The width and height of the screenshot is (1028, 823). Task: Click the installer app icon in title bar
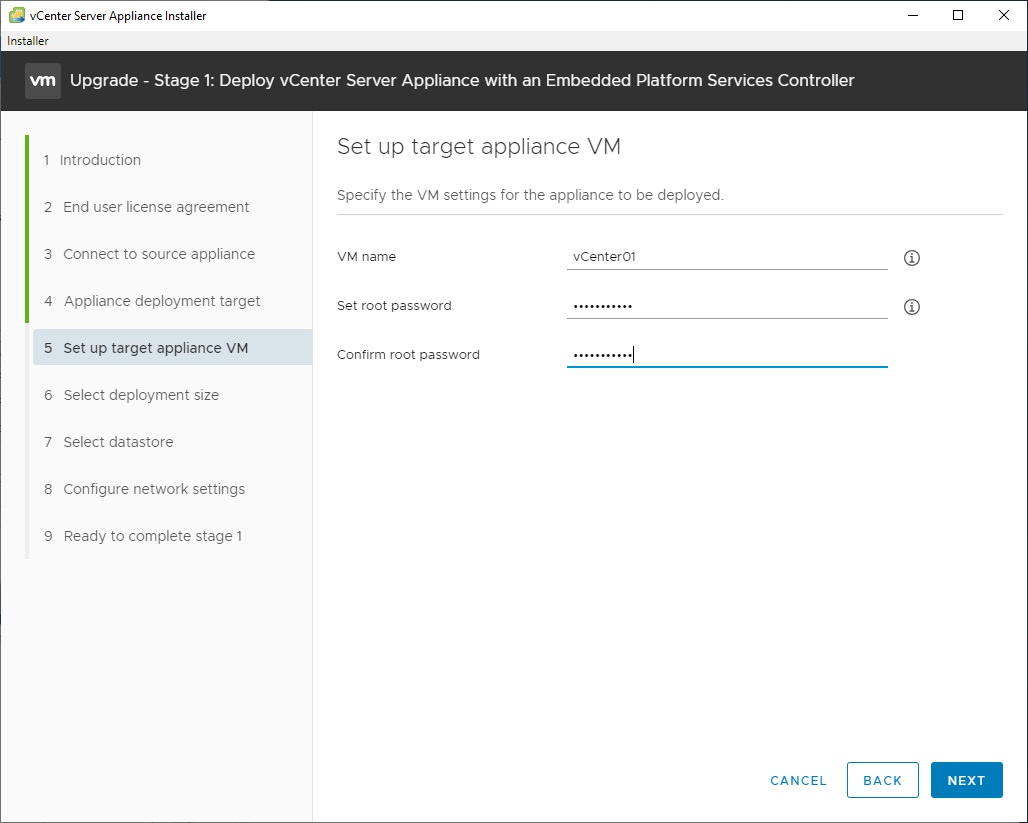[x=16, y=15]
